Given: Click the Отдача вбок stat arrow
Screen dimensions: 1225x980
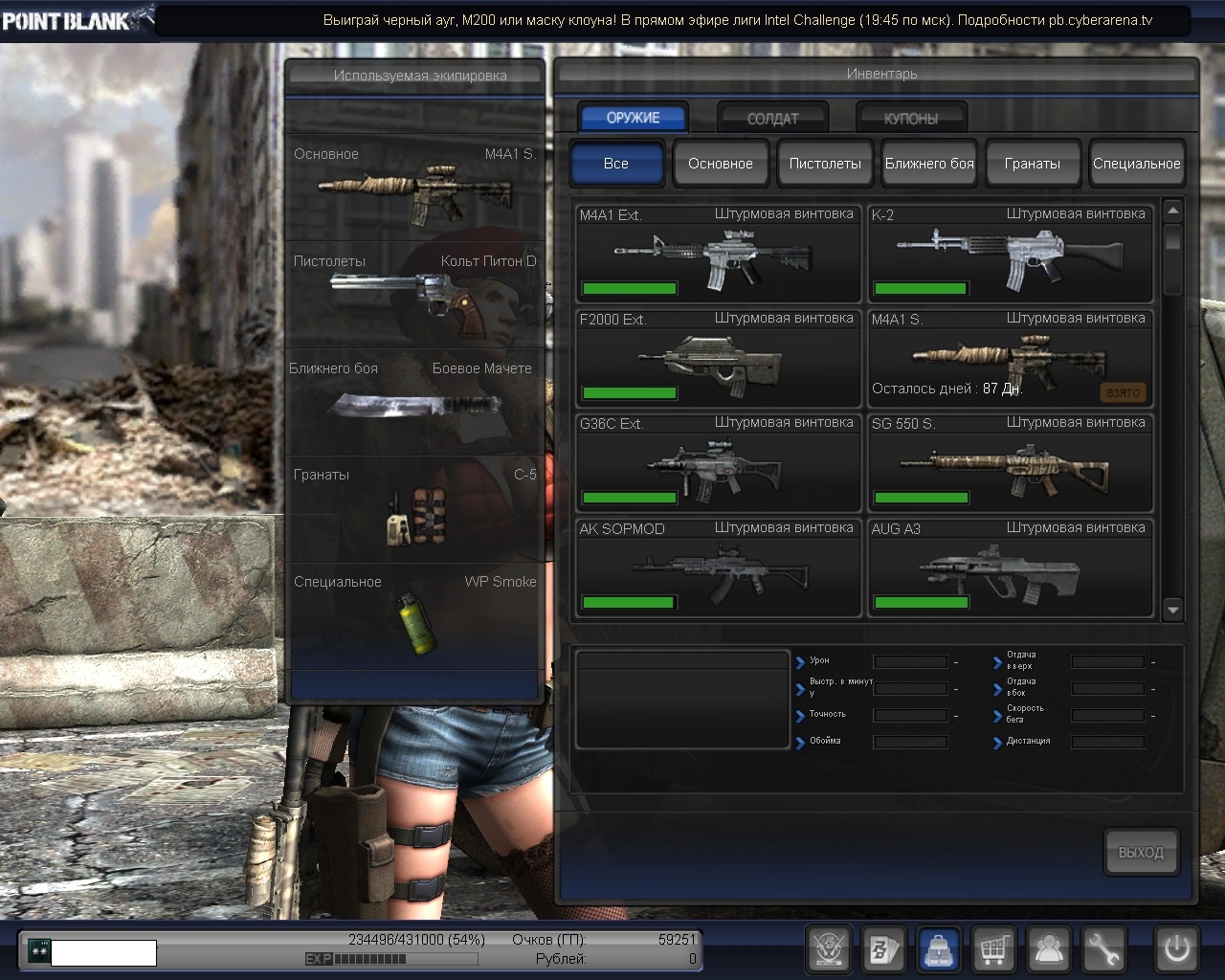Looking at the screenshot, I should click(997, 688).
